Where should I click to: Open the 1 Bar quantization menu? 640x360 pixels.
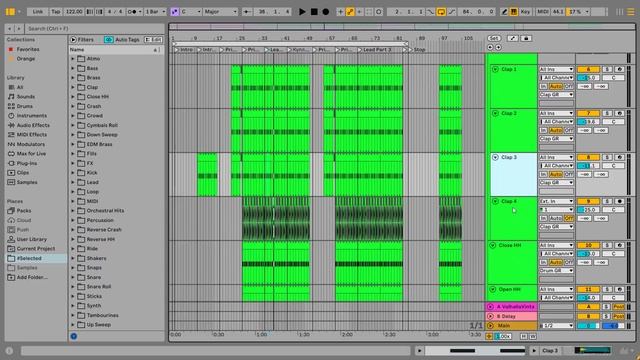click(156, 12)
